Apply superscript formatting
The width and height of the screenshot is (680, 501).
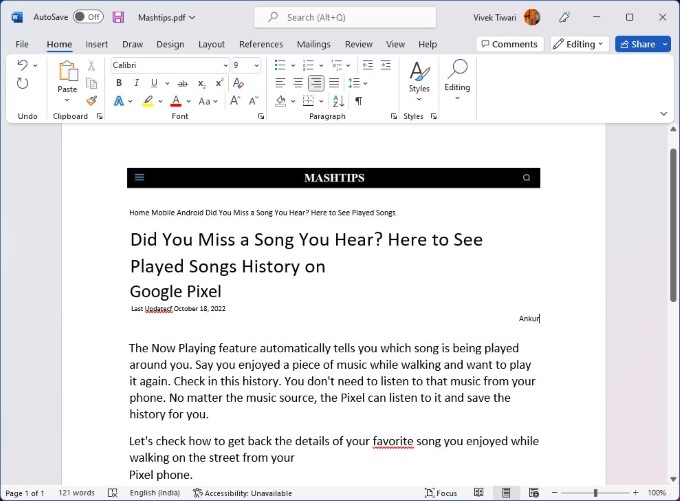coord(219,83)
